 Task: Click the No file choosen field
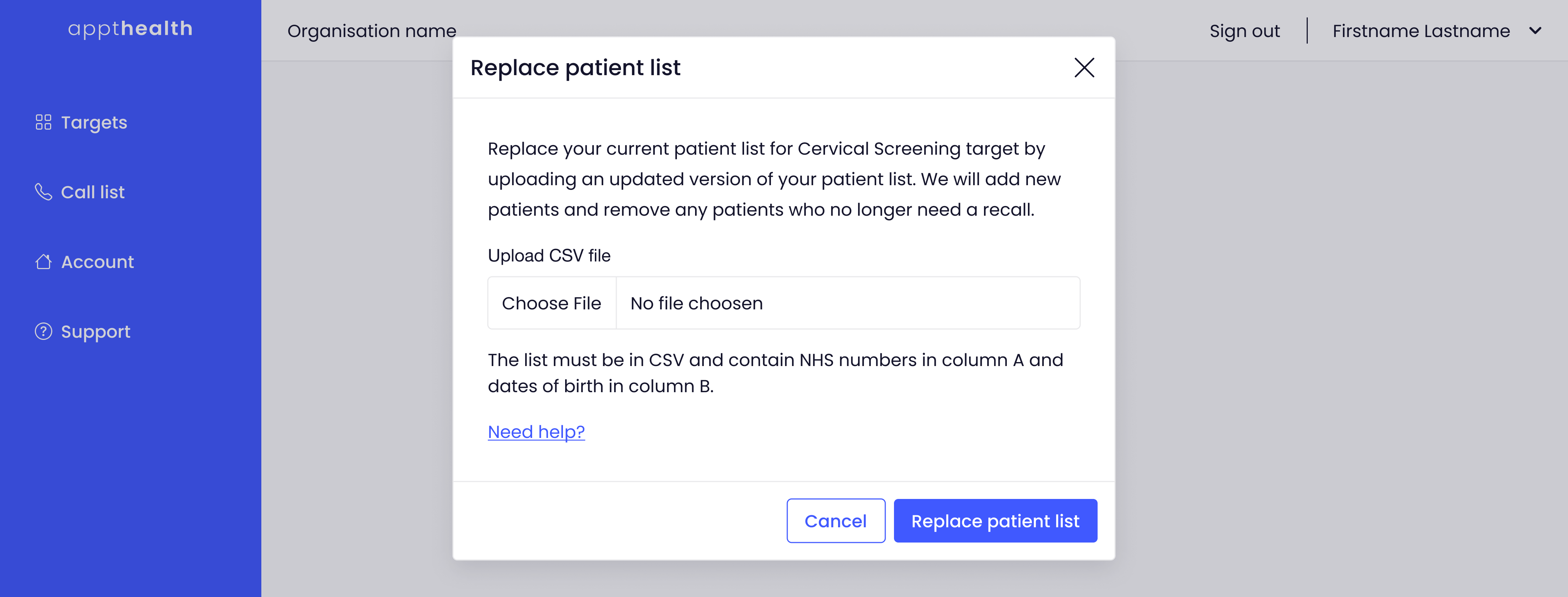848,303
